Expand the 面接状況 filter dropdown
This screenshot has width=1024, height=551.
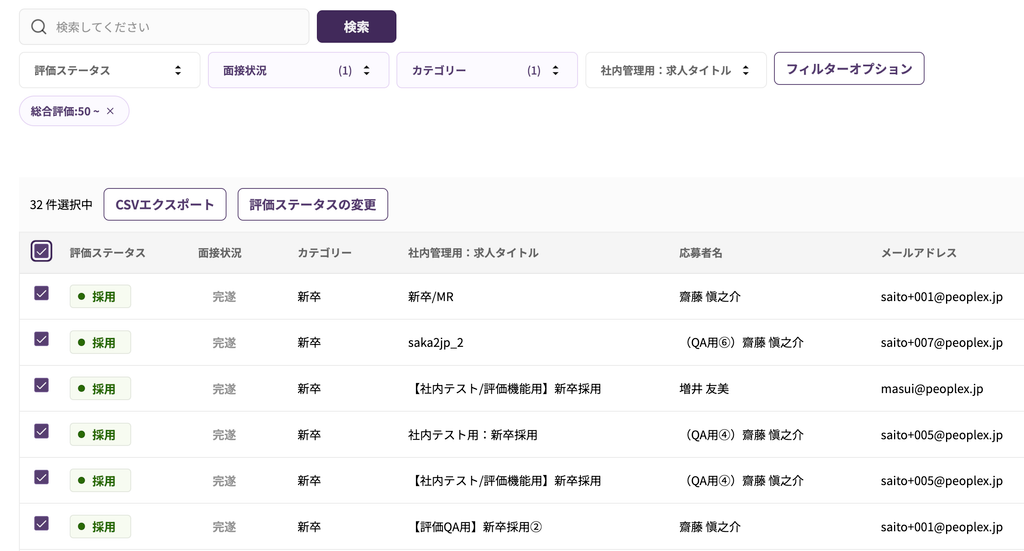tap(298, 71)
